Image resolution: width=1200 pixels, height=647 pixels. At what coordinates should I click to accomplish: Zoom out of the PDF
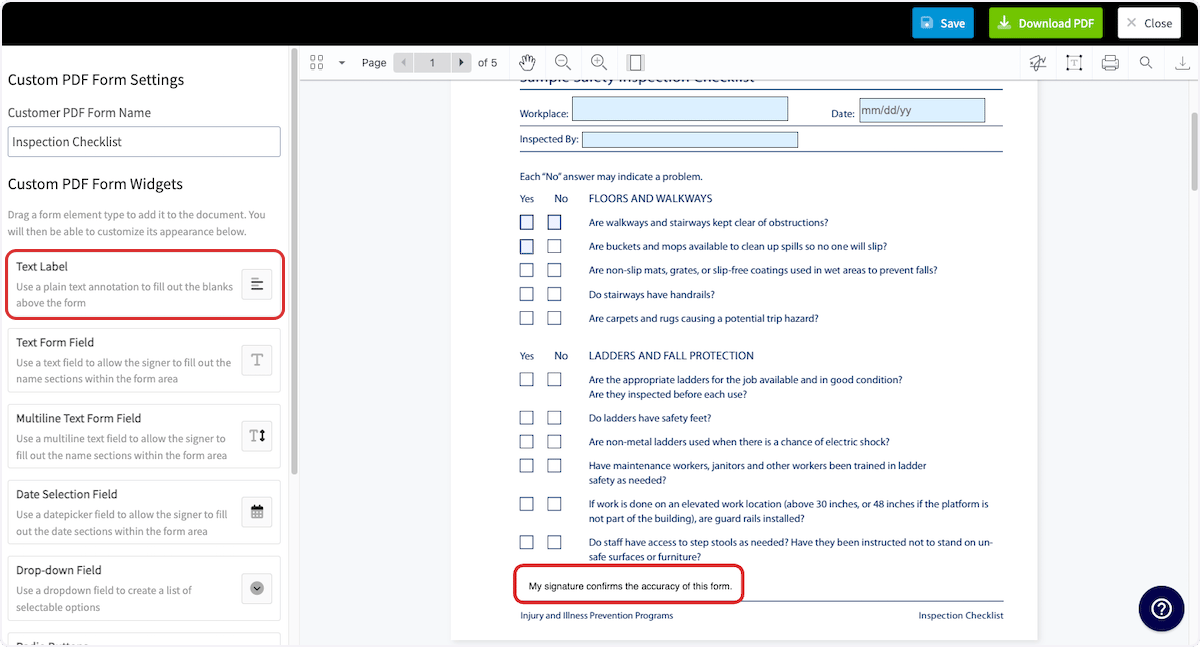pyautogui.click(x=563, y=62)
